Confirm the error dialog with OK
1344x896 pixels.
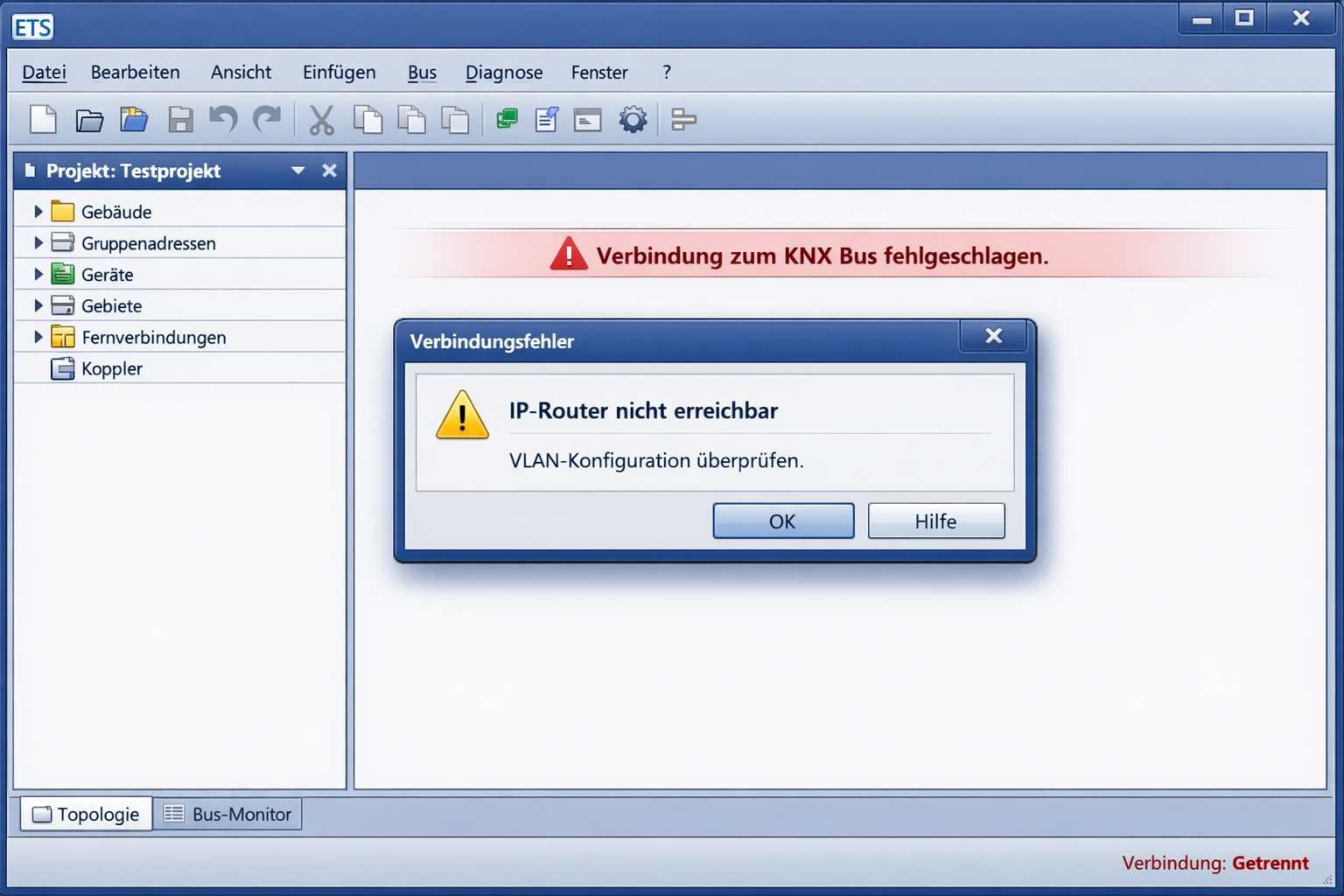tap(783, 521)
